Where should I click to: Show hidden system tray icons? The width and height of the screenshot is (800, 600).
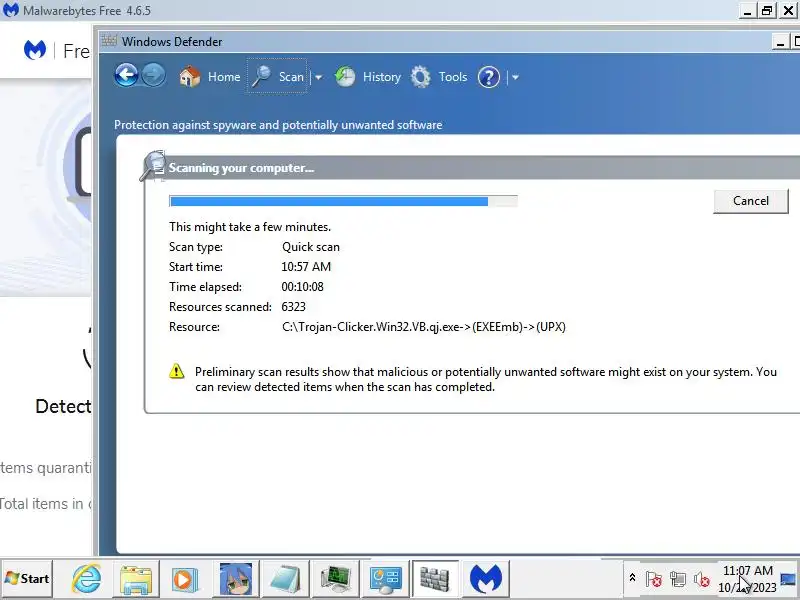(x=632, y=578)
